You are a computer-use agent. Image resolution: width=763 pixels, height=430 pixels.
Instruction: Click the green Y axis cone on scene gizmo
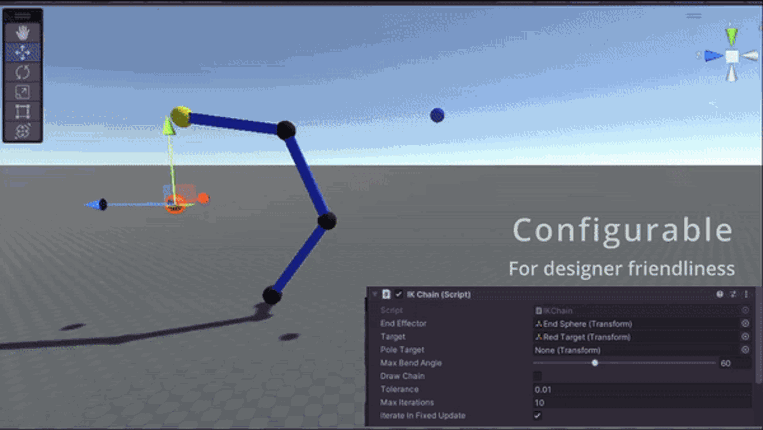point(731,36)
